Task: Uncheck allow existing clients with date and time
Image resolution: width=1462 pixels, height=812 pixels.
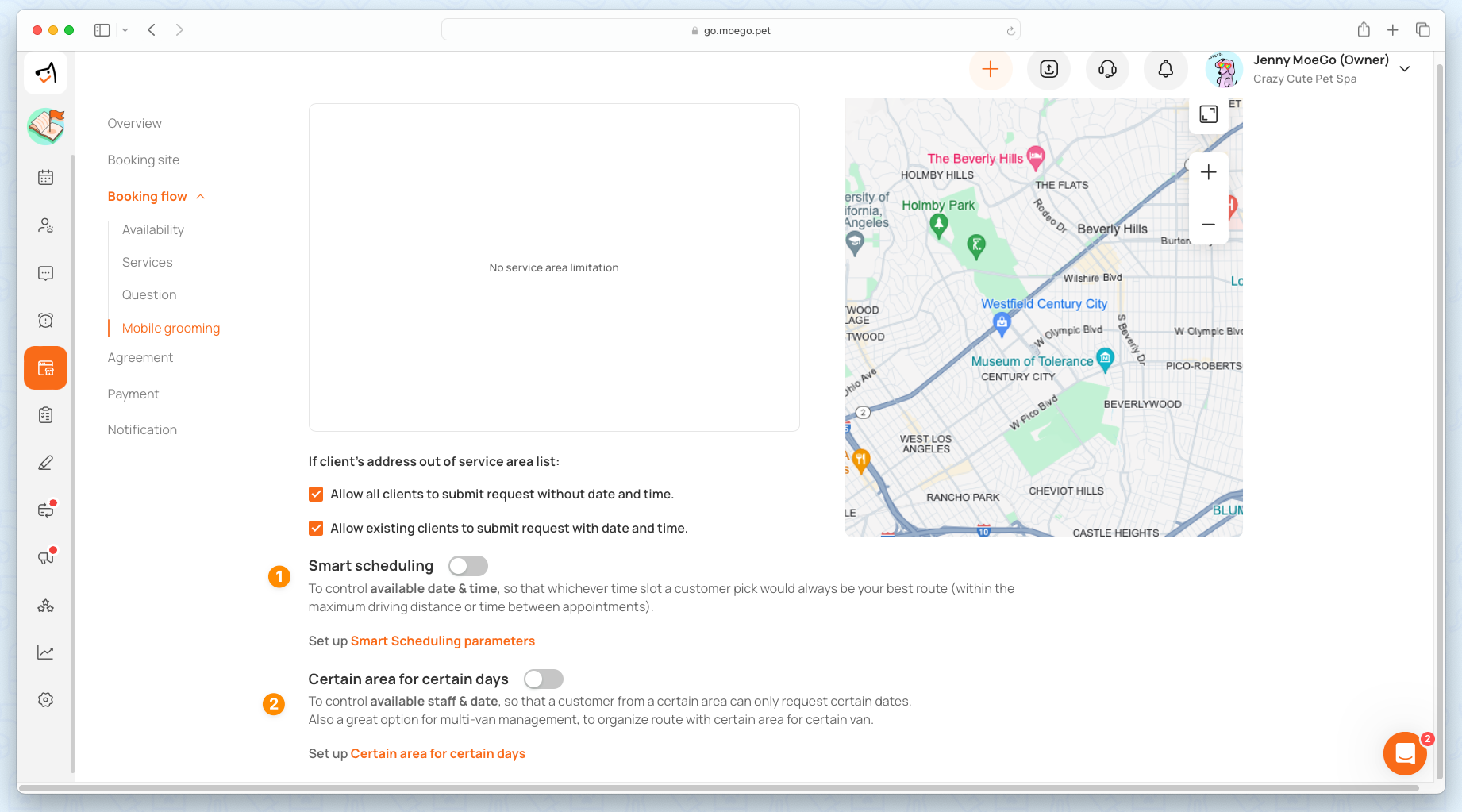Action: 316,529
